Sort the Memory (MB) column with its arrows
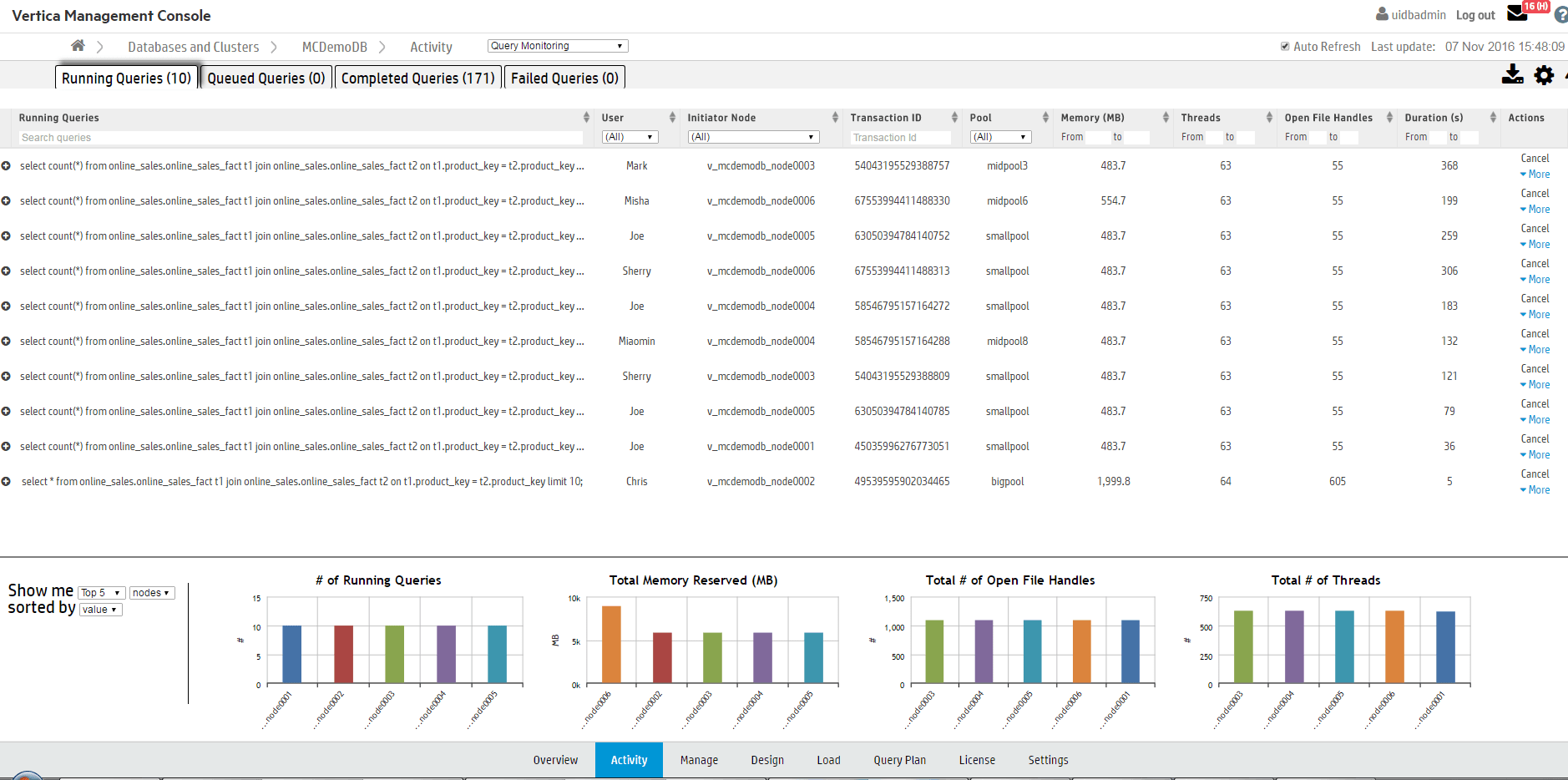This screenshot has height=780, width=1568. point(1165,117)
